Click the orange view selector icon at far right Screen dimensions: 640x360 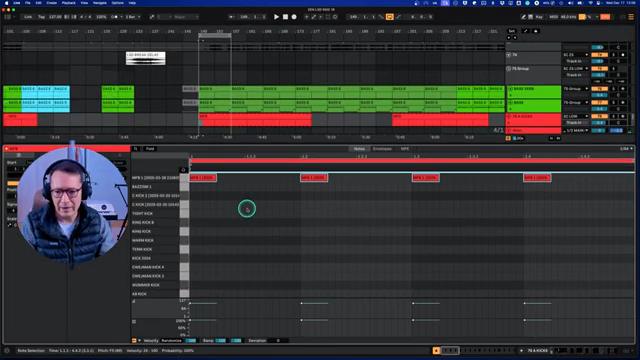(x=631, y=17)
